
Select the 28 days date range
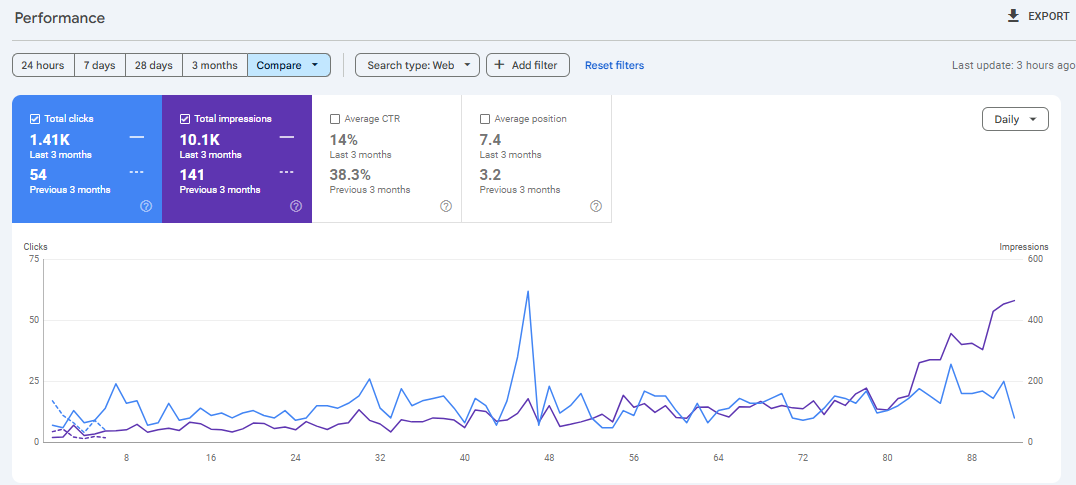[x=154, y=65]
